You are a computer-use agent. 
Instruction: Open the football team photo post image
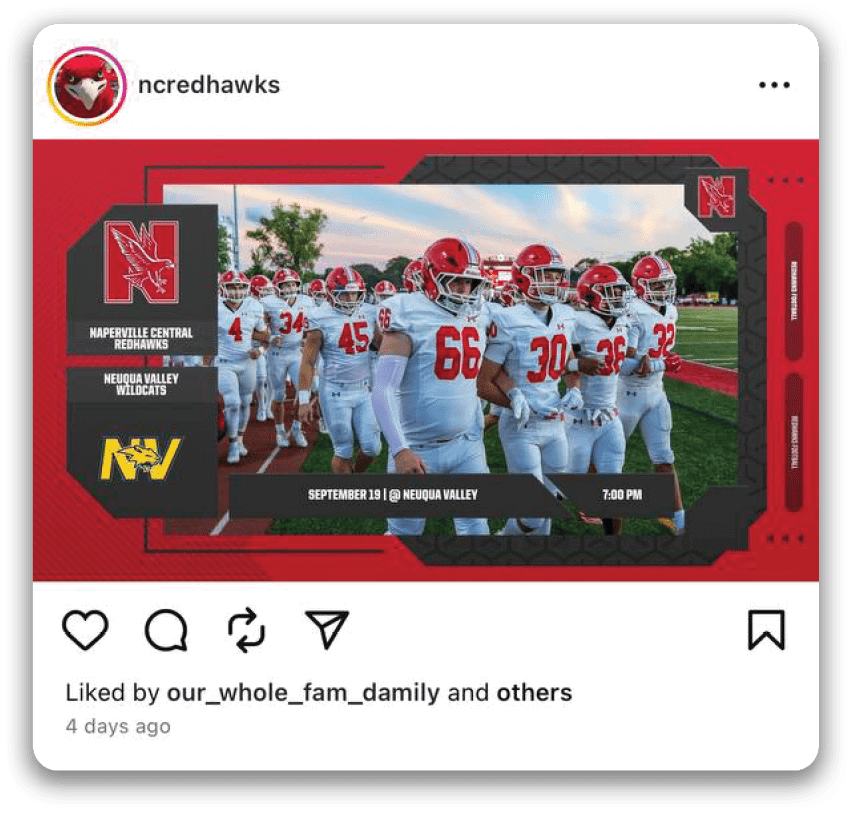click(425, 360)
